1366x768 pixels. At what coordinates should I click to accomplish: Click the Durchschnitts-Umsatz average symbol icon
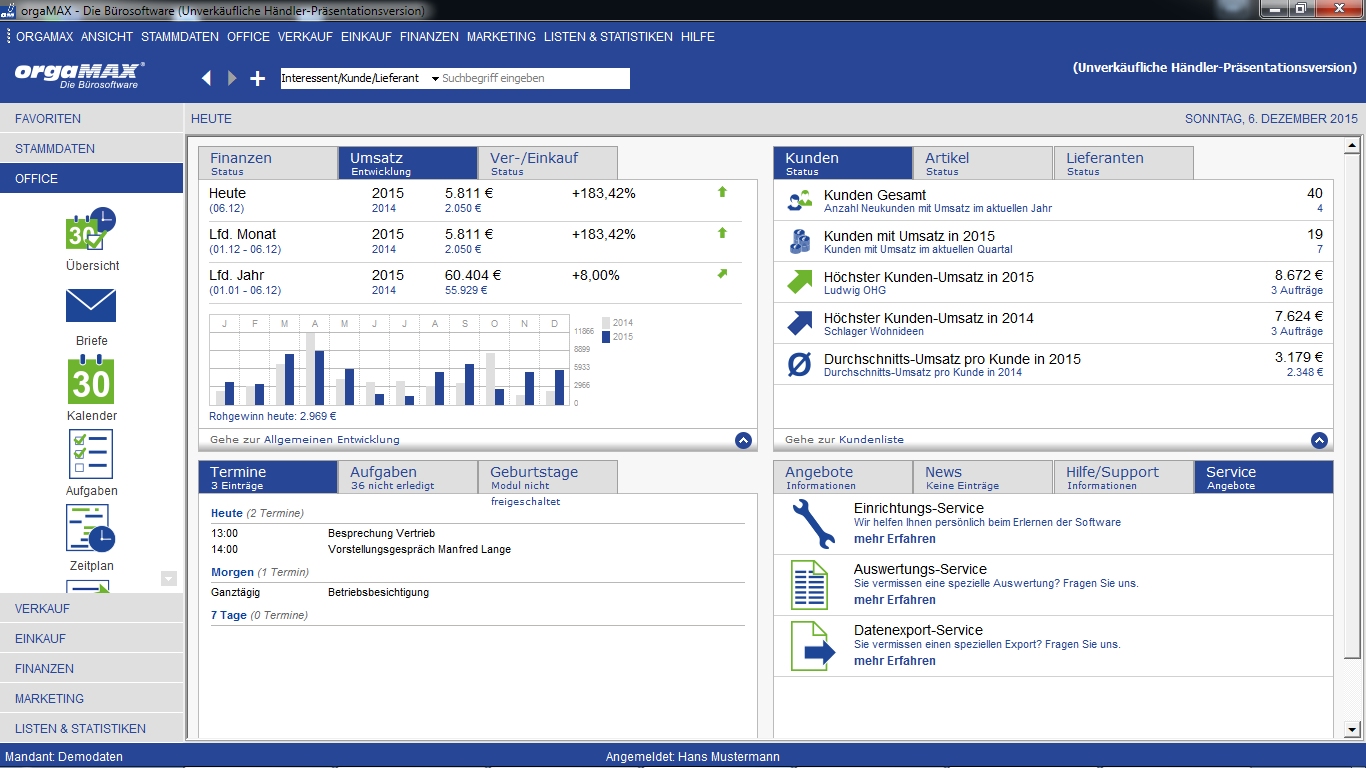point(799,364)
